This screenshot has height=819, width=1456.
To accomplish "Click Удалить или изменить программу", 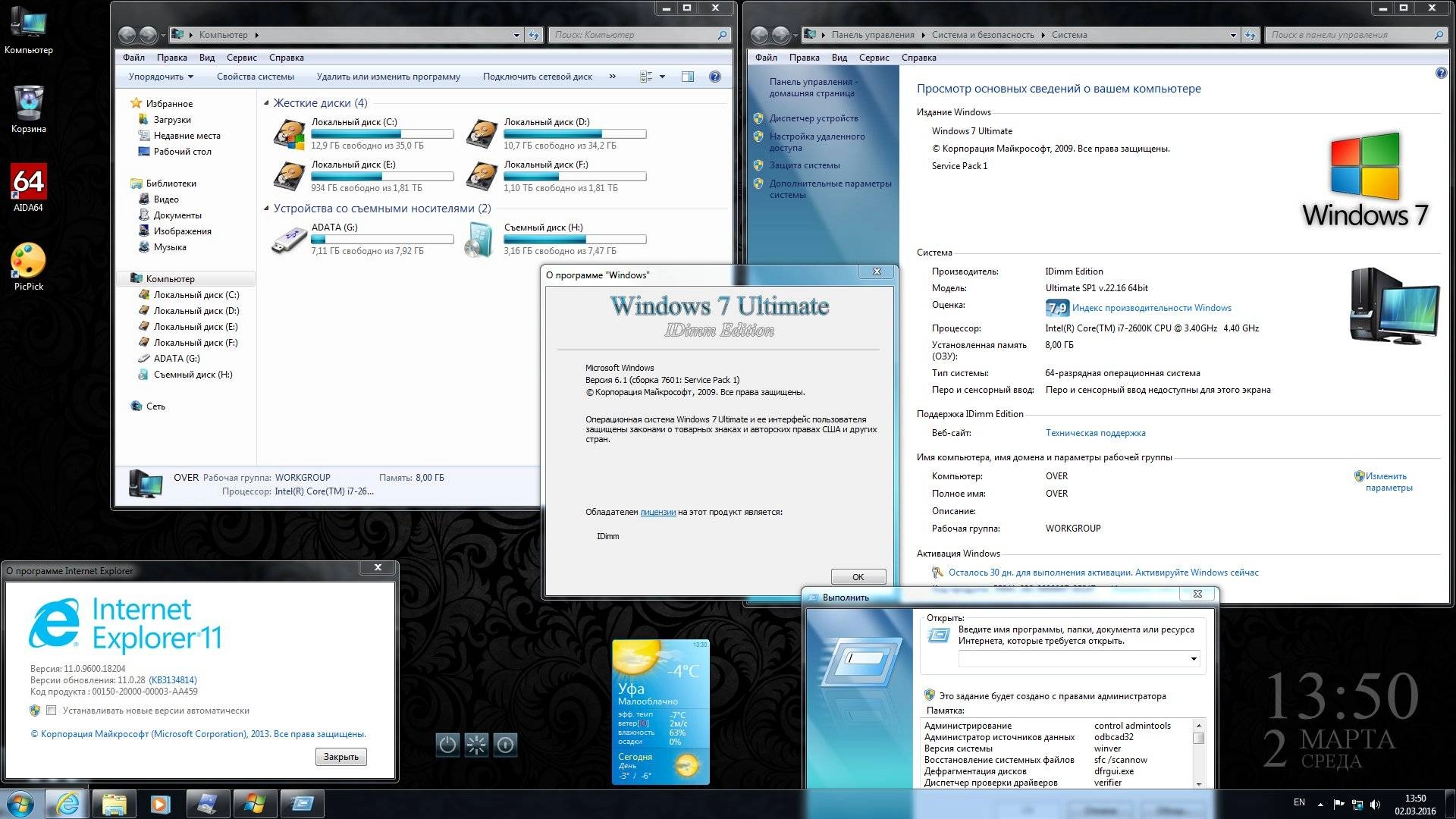I will pos(388,77).
